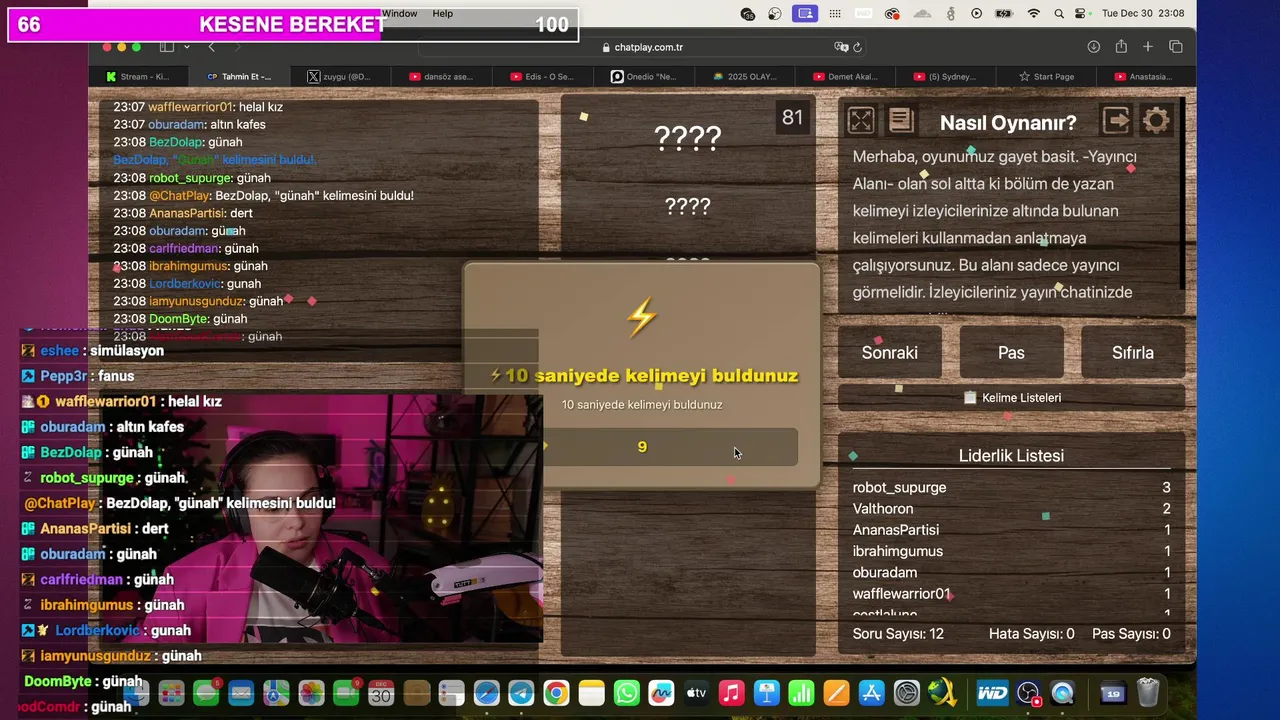Image resolution: width=1280 pixels, height=720 pixels.
Task: Click the screen sharing icon in menu bar
Action: point(805,14)
